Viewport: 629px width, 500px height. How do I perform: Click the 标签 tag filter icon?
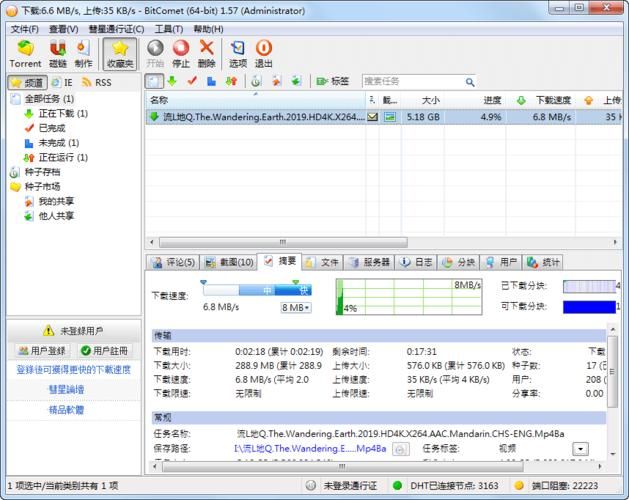333,81
